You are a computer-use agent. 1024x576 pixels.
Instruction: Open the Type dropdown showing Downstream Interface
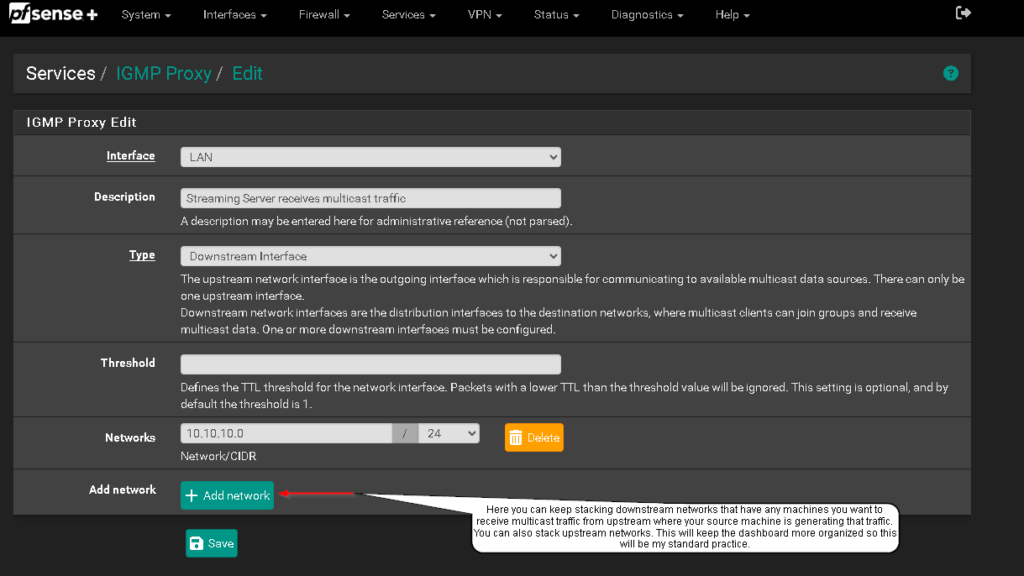(370, 256)
